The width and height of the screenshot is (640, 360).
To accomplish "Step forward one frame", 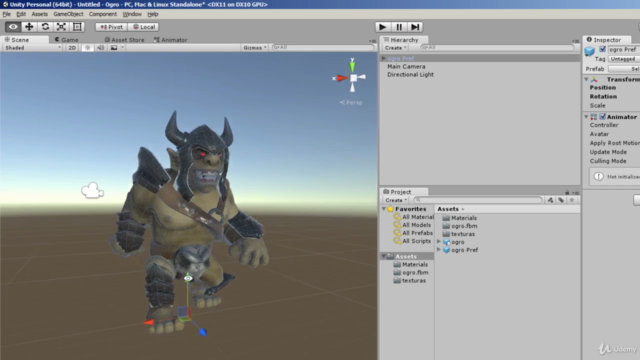I will coord(415,27).
